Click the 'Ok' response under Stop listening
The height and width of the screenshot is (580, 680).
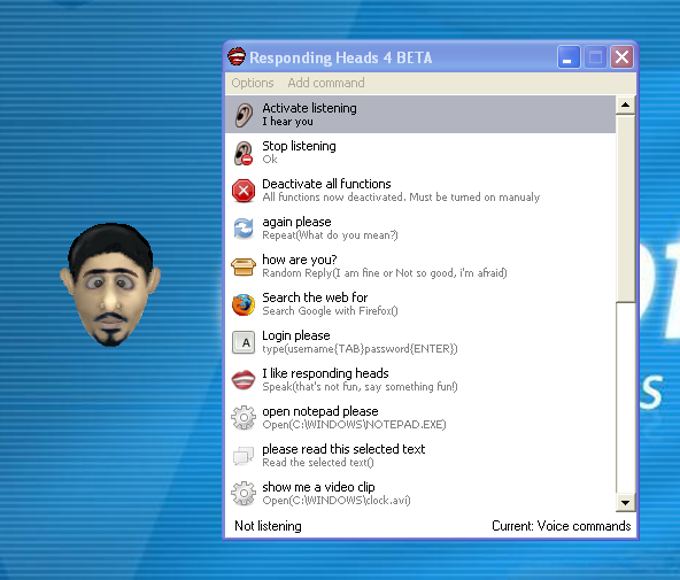[x=270, y=160]
